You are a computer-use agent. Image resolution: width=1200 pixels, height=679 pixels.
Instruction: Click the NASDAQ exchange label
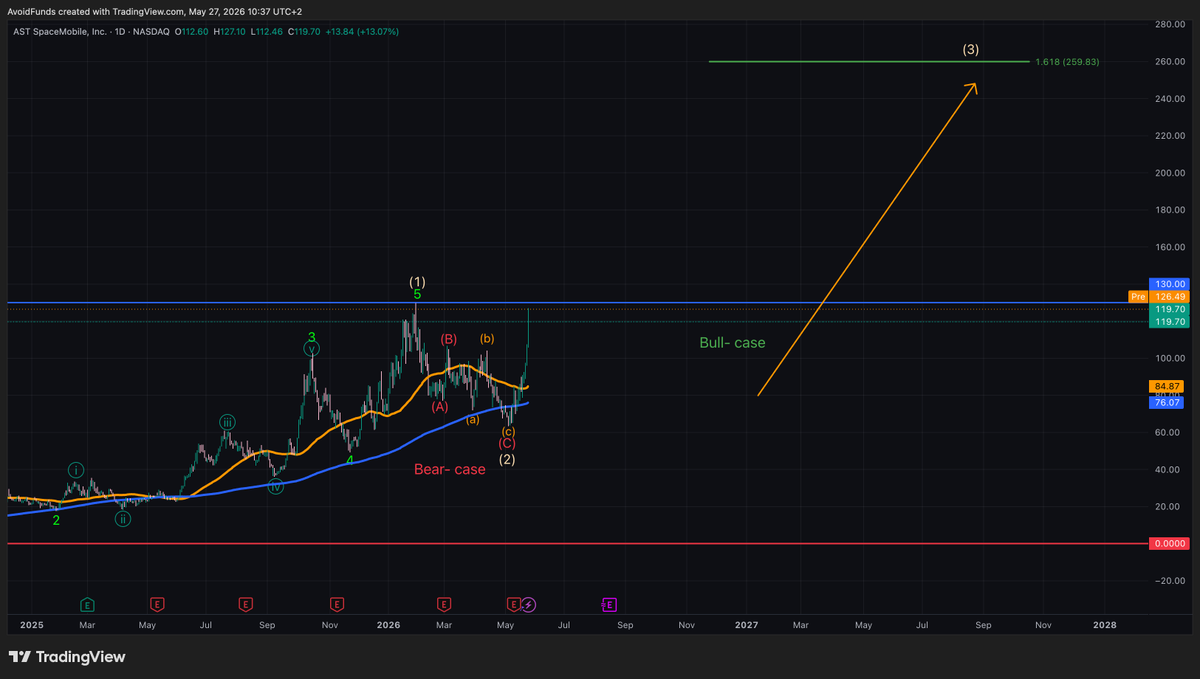(153, 32)
